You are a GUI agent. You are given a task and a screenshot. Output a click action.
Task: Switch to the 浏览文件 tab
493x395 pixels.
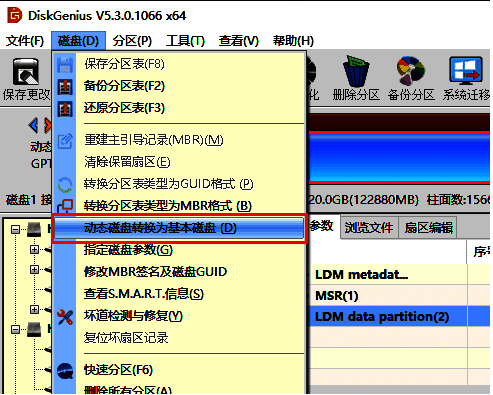pos(369,228)
